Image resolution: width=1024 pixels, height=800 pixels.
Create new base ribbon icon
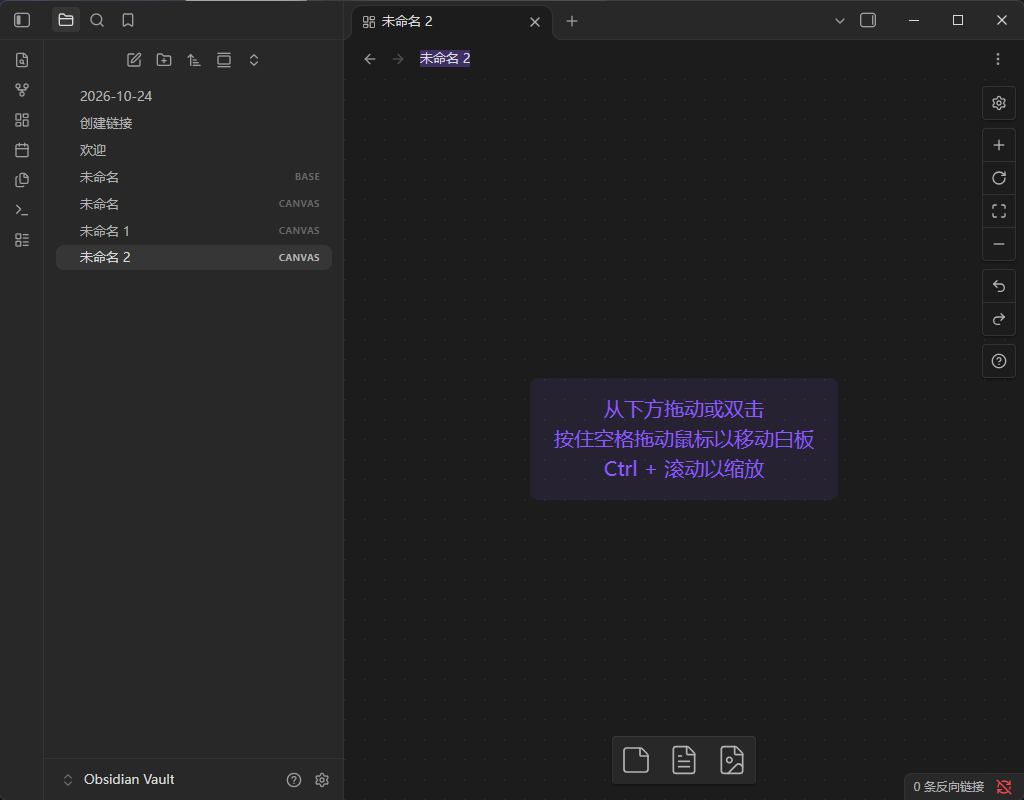[22, 240]
